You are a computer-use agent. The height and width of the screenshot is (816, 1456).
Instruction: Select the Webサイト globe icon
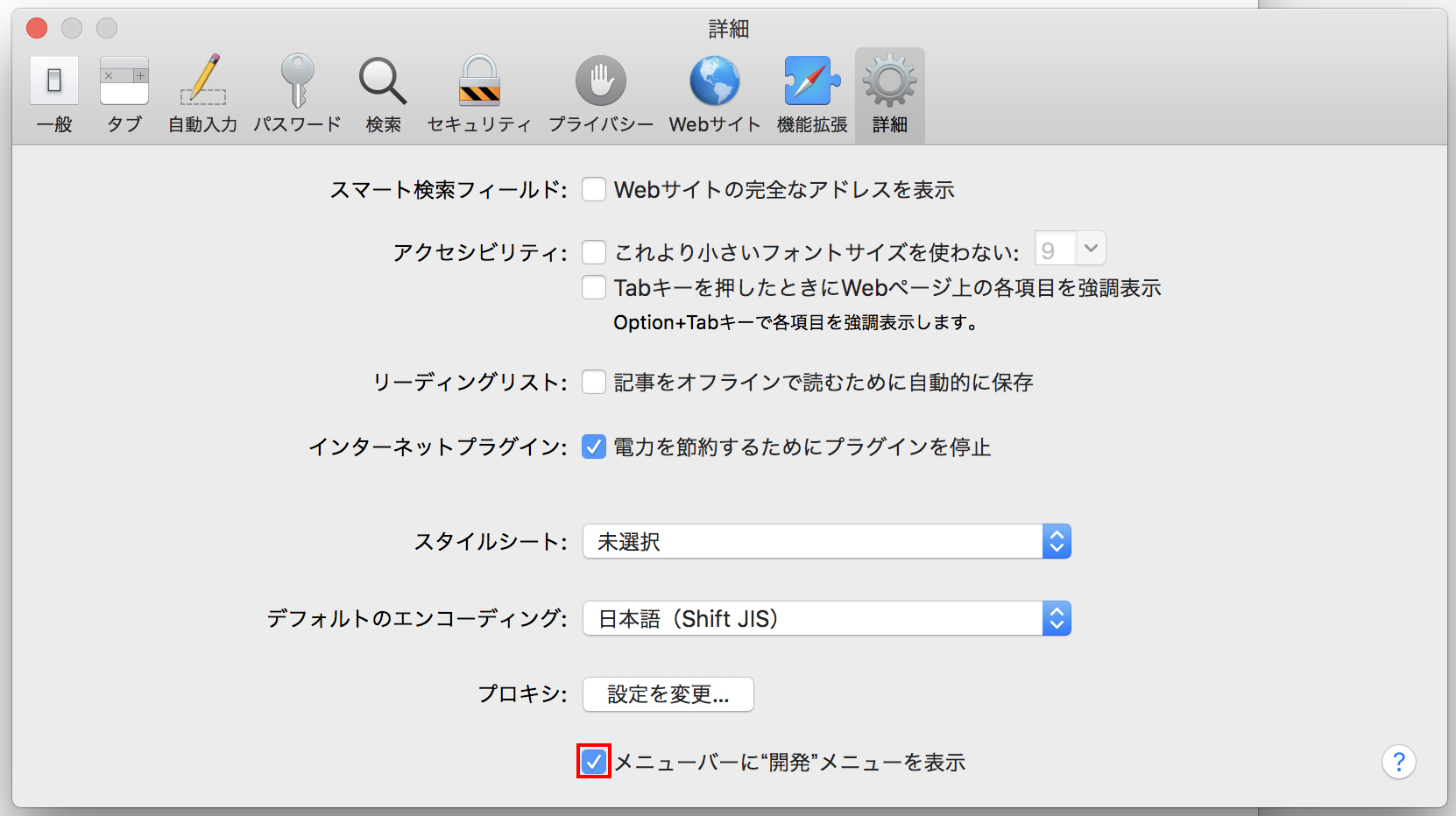tap(715, 93)
